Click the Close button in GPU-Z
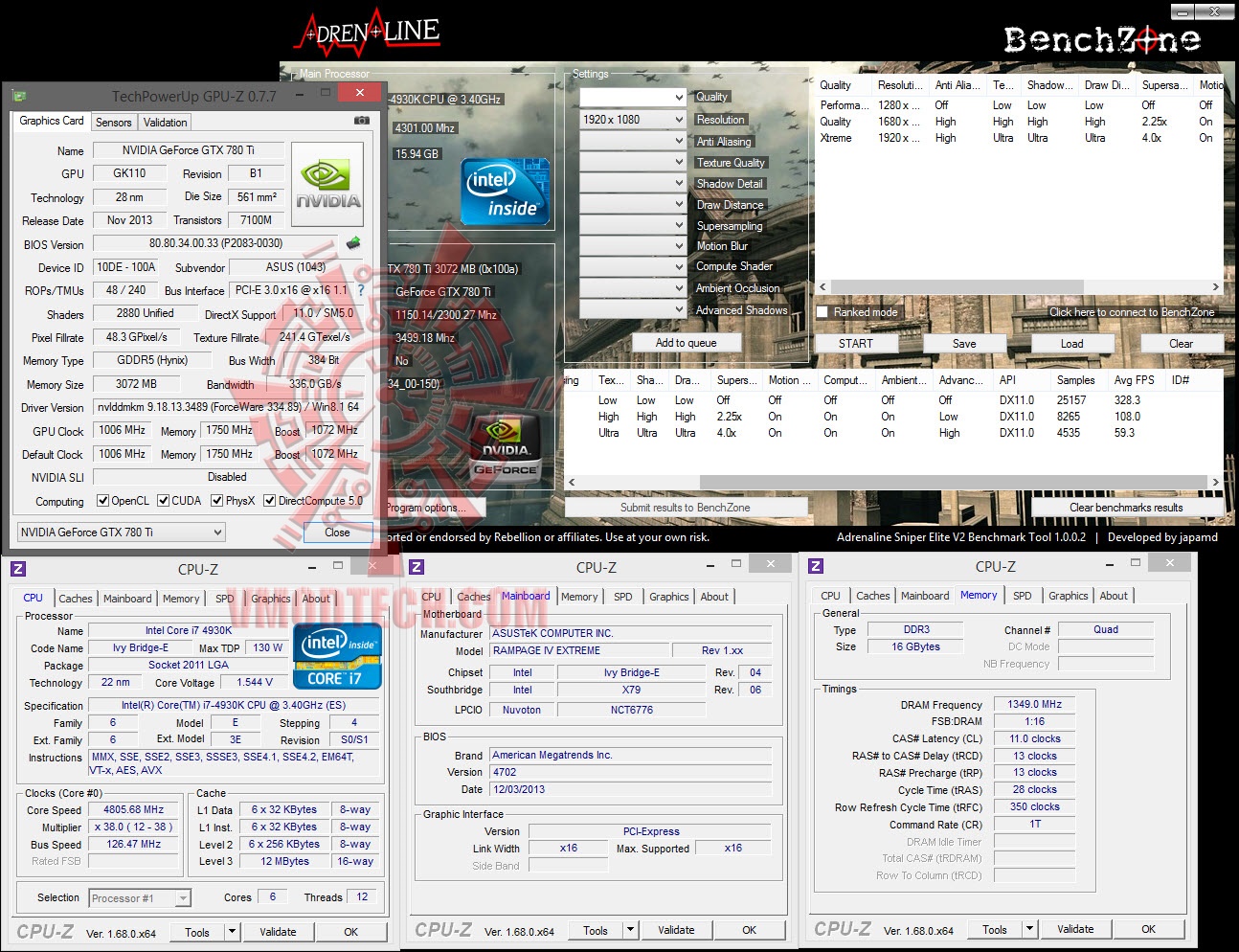This screenshot has width=1239, height=952. click(x=337, y=533)
